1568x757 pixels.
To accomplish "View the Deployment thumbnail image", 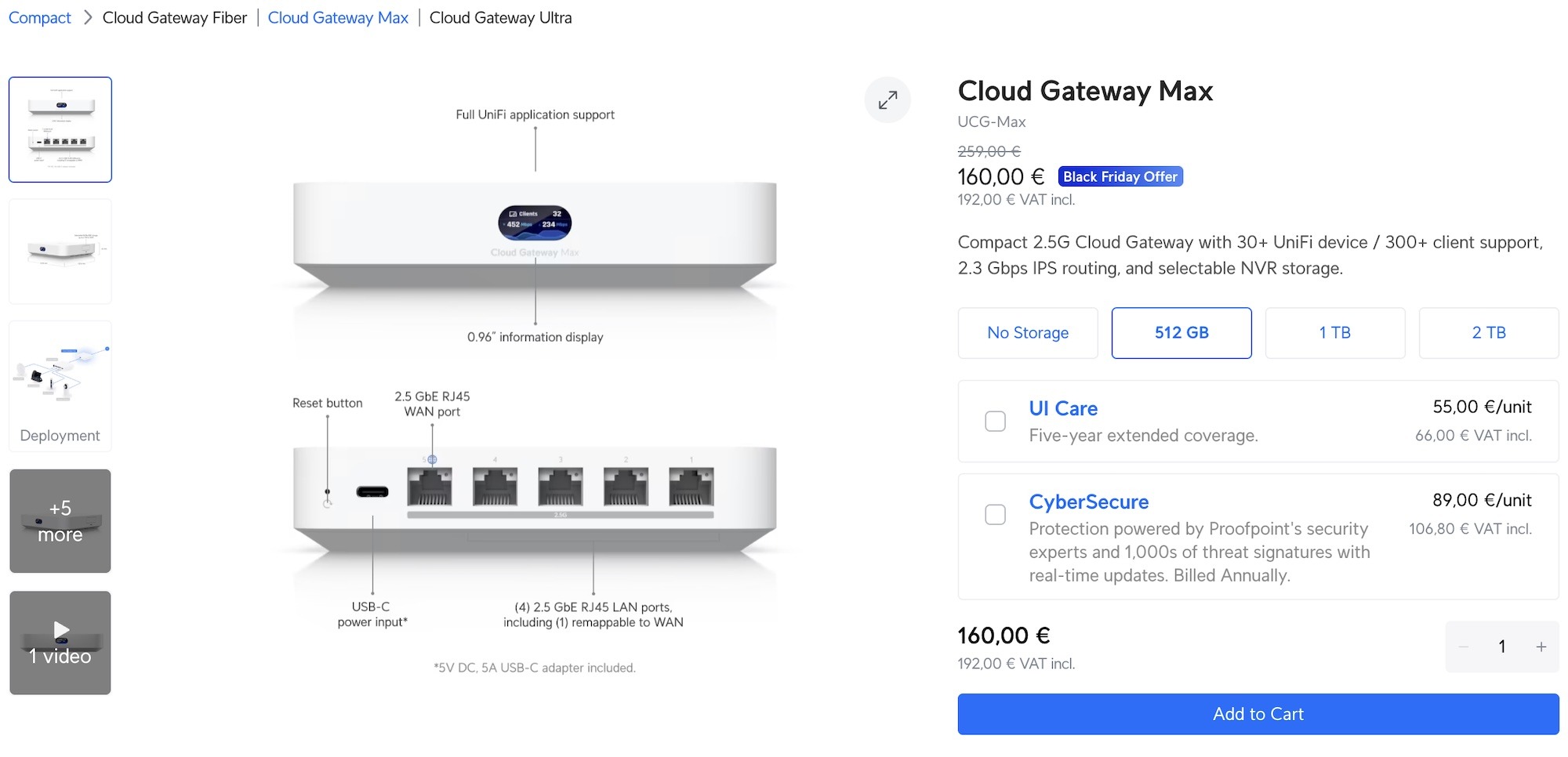I will click(x=60, y=386).
